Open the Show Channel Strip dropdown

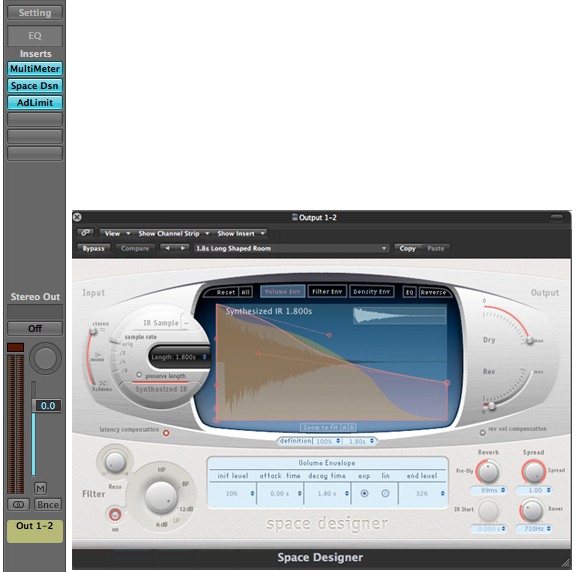click(173, 233)
